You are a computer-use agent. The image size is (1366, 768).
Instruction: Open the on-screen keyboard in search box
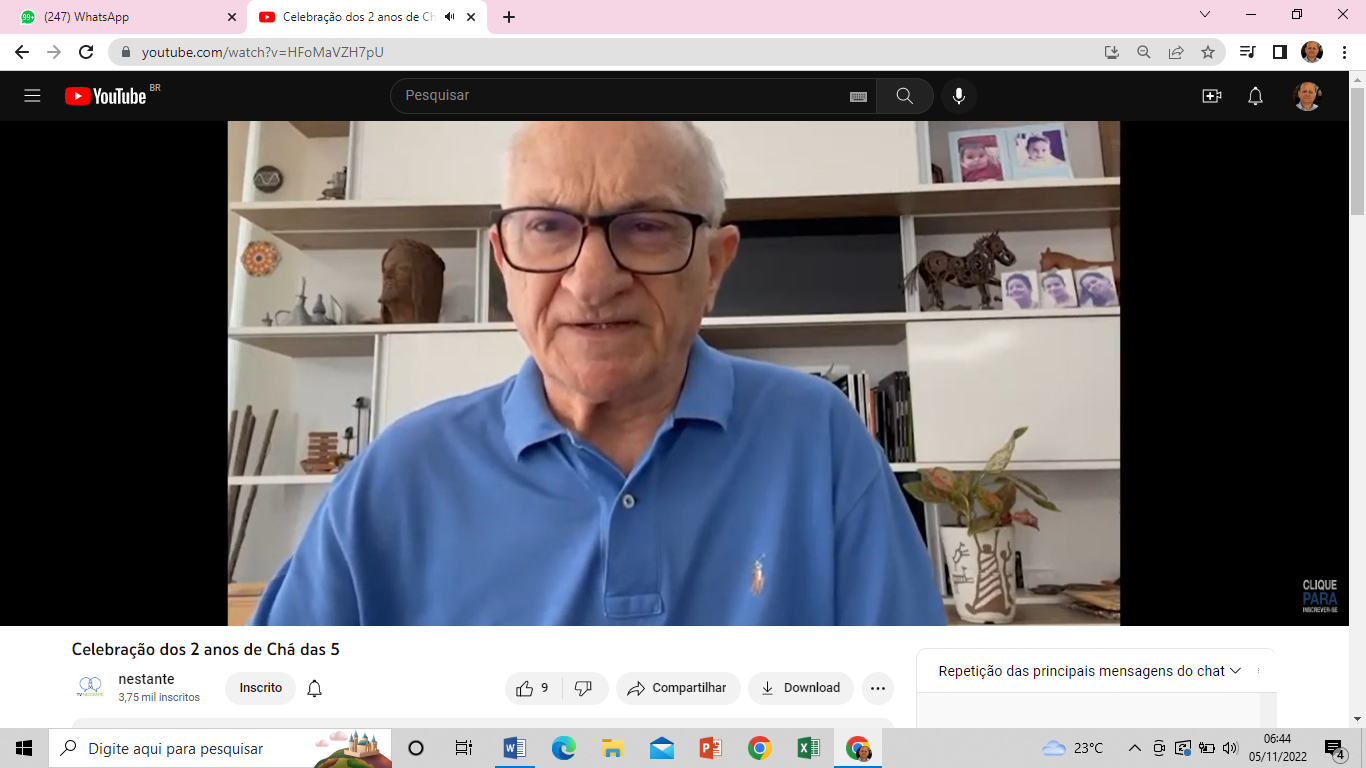point(858,96)
